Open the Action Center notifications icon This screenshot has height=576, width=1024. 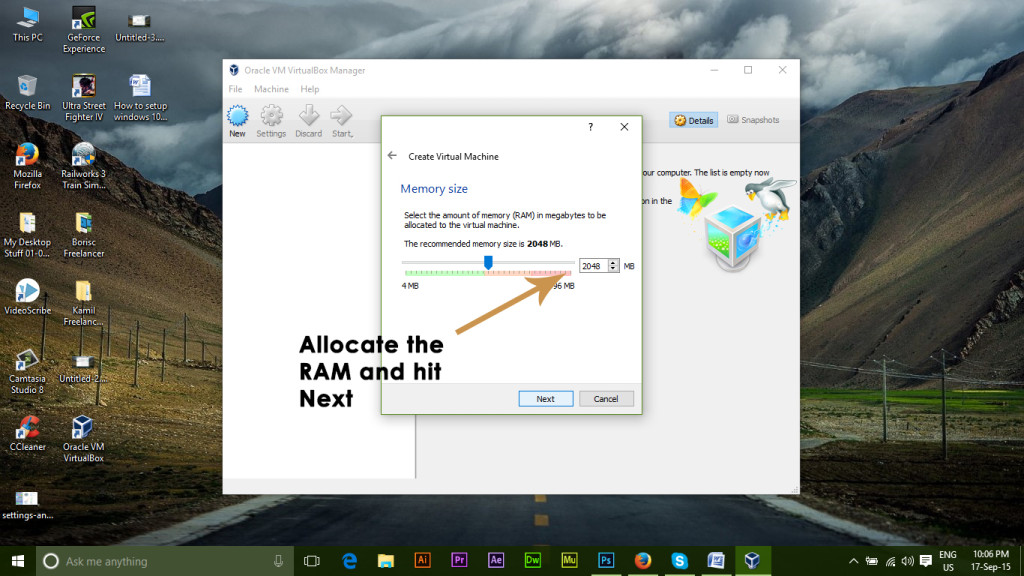coord(925,561)
